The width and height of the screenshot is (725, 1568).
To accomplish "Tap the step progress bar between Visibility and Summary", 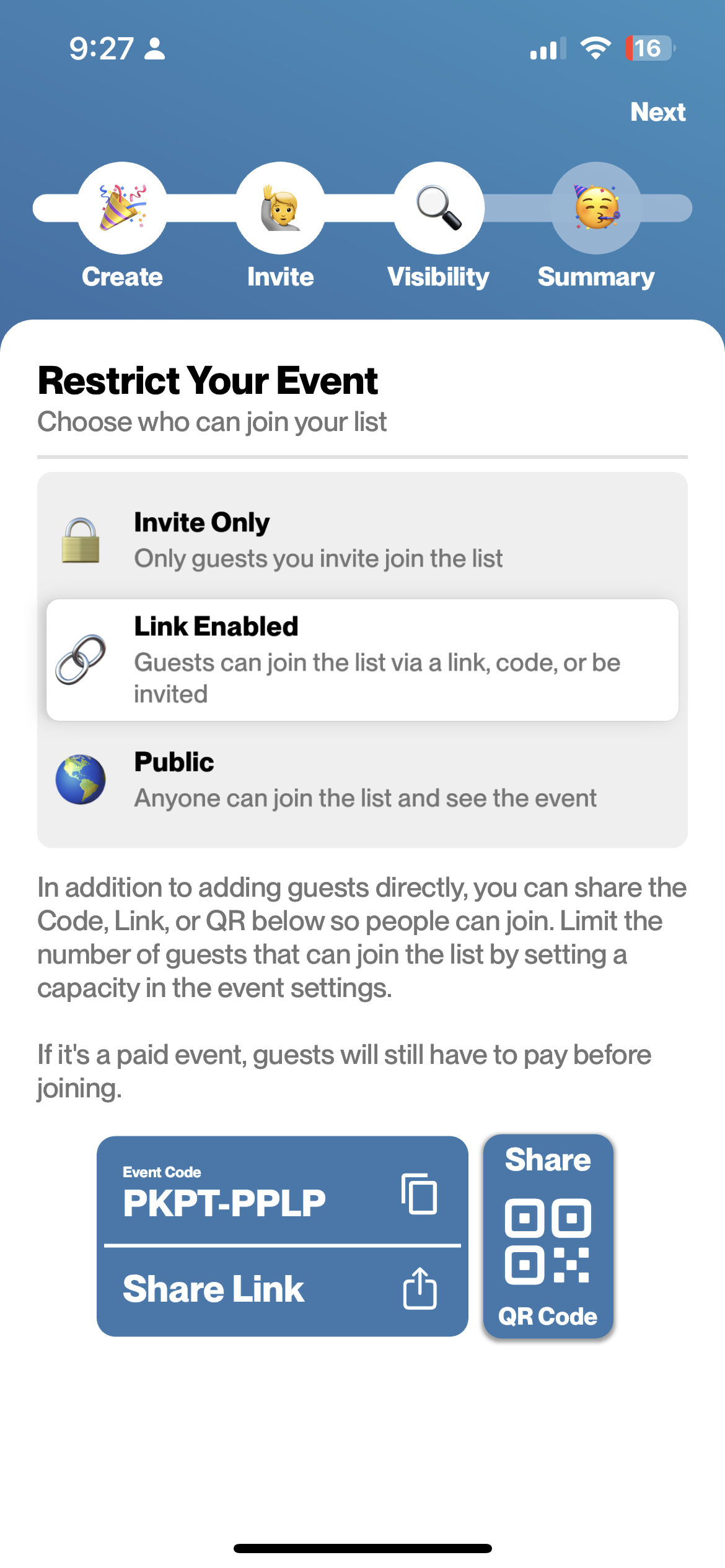I will click(x=517, y=208).
